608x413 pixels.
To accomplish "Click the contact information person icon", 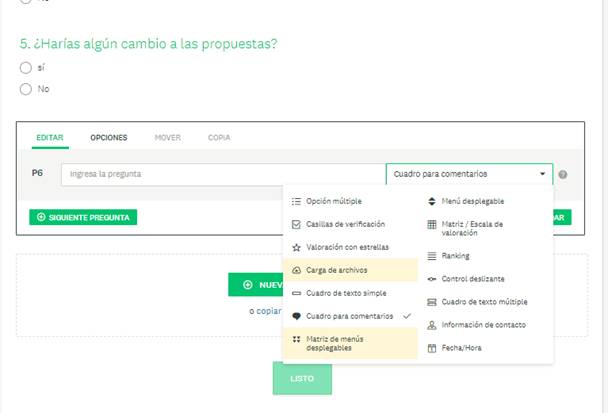I will coord(431,325).
